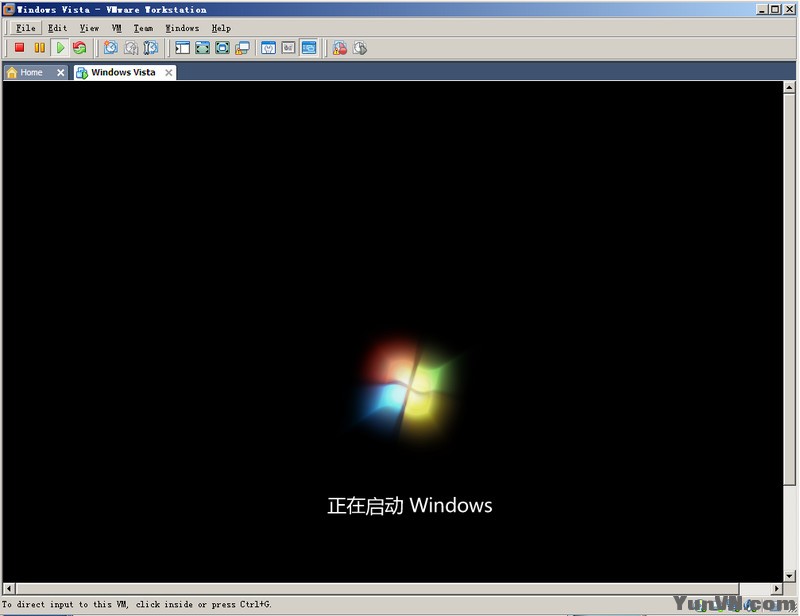The image size is (800, 616).
Task: Click the green Power On play icon
Action: [x=60, y=48]
